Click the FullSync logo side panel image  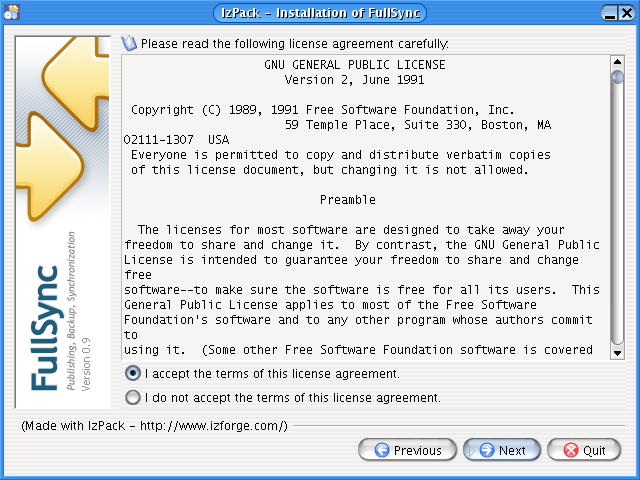click(x=63, y=222)
